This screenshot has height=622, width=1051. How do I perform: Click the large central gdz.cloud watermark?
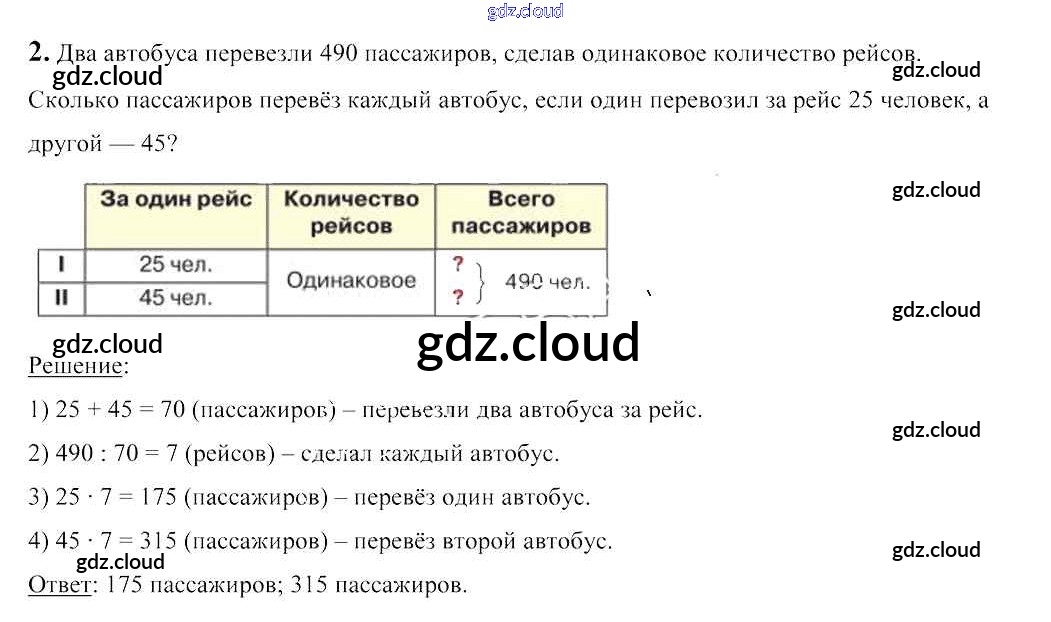tap(527, 343)
